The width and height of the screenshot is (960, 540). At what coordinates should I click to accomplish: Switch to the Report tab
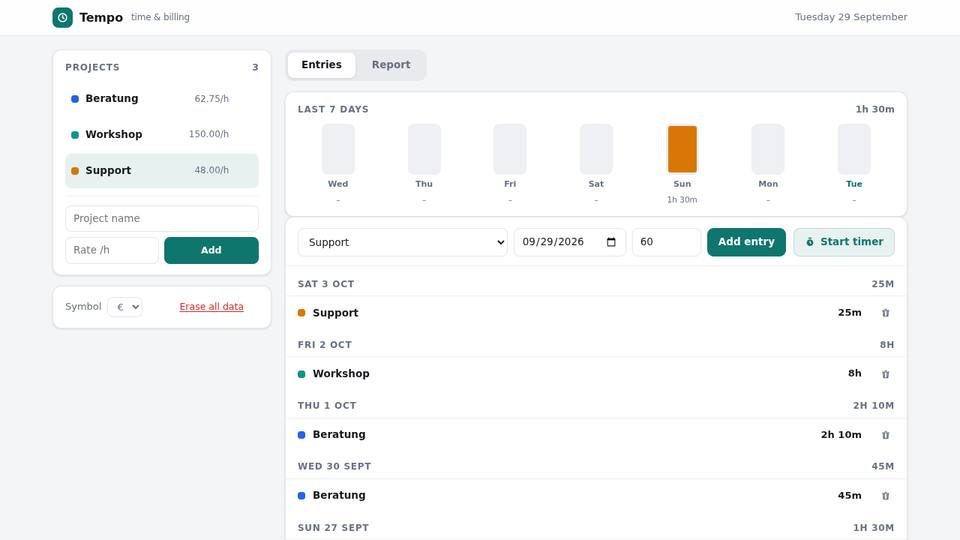391,65
